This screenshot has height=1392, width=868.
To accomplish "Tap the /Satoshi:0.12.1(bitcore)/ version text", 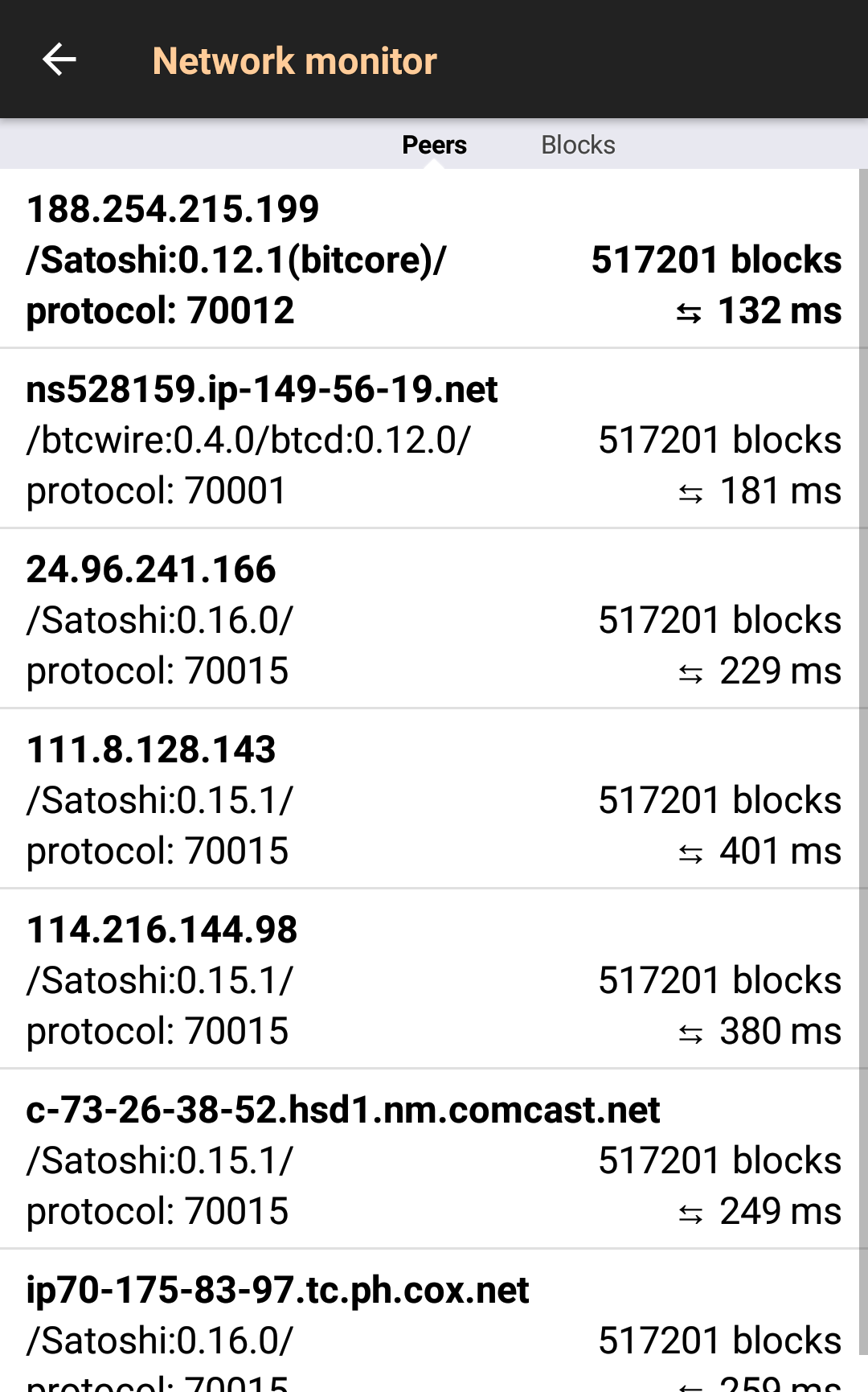I will [x=235, y=260].
